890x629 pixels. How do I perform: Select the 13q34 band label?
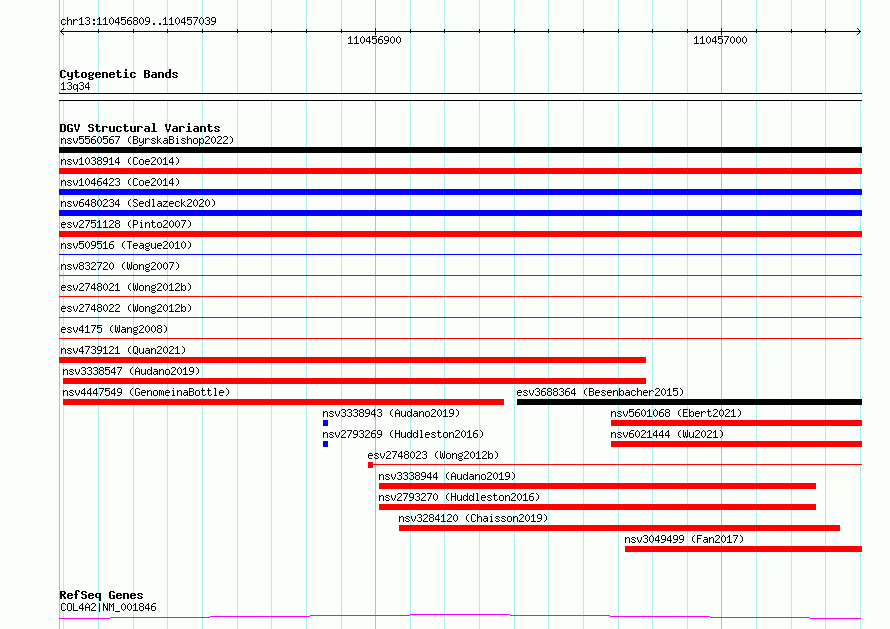[x=75, y=86]
